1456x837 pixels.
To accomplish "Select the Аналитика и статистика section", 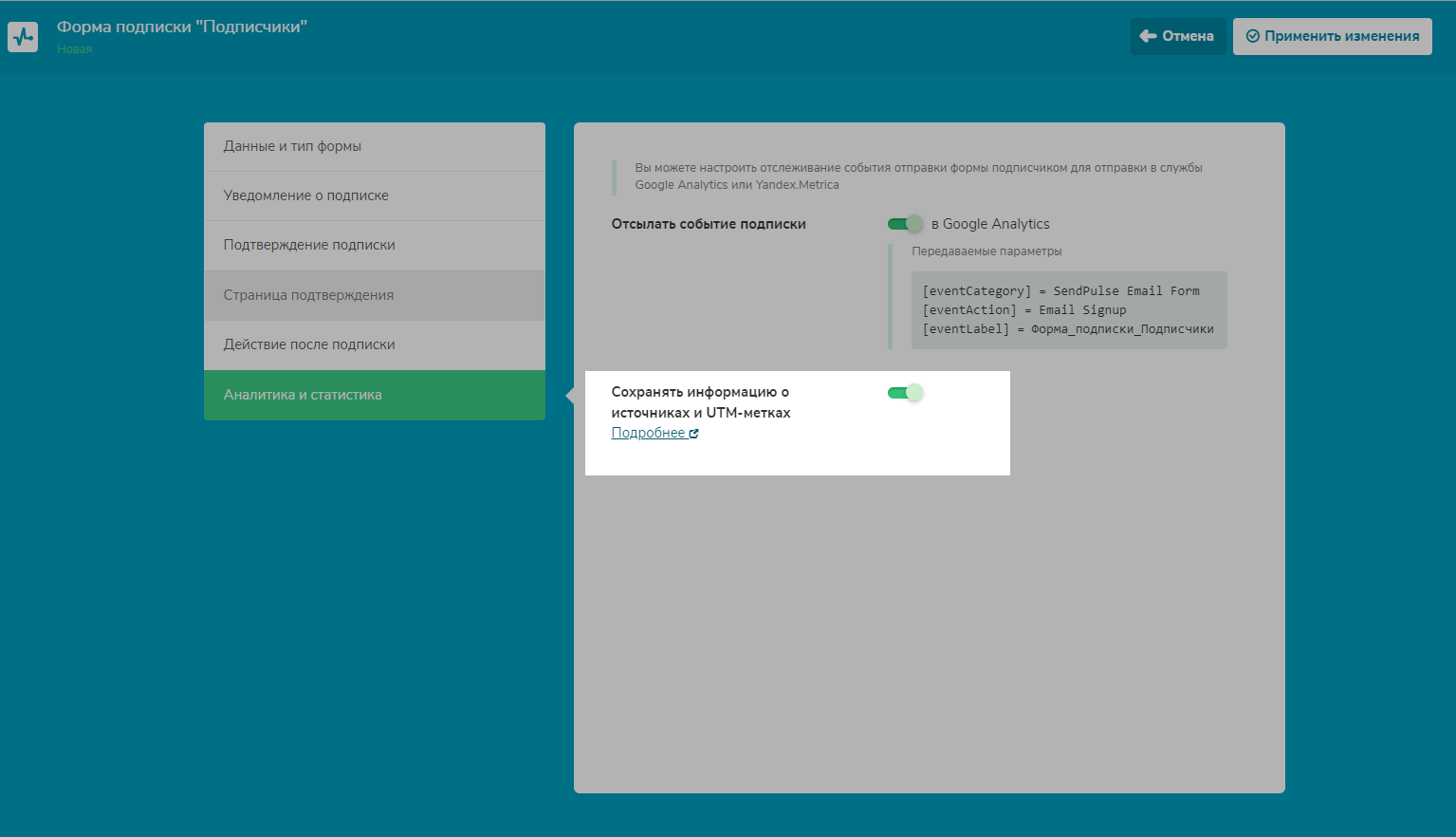I will click(x=375, y=395).
